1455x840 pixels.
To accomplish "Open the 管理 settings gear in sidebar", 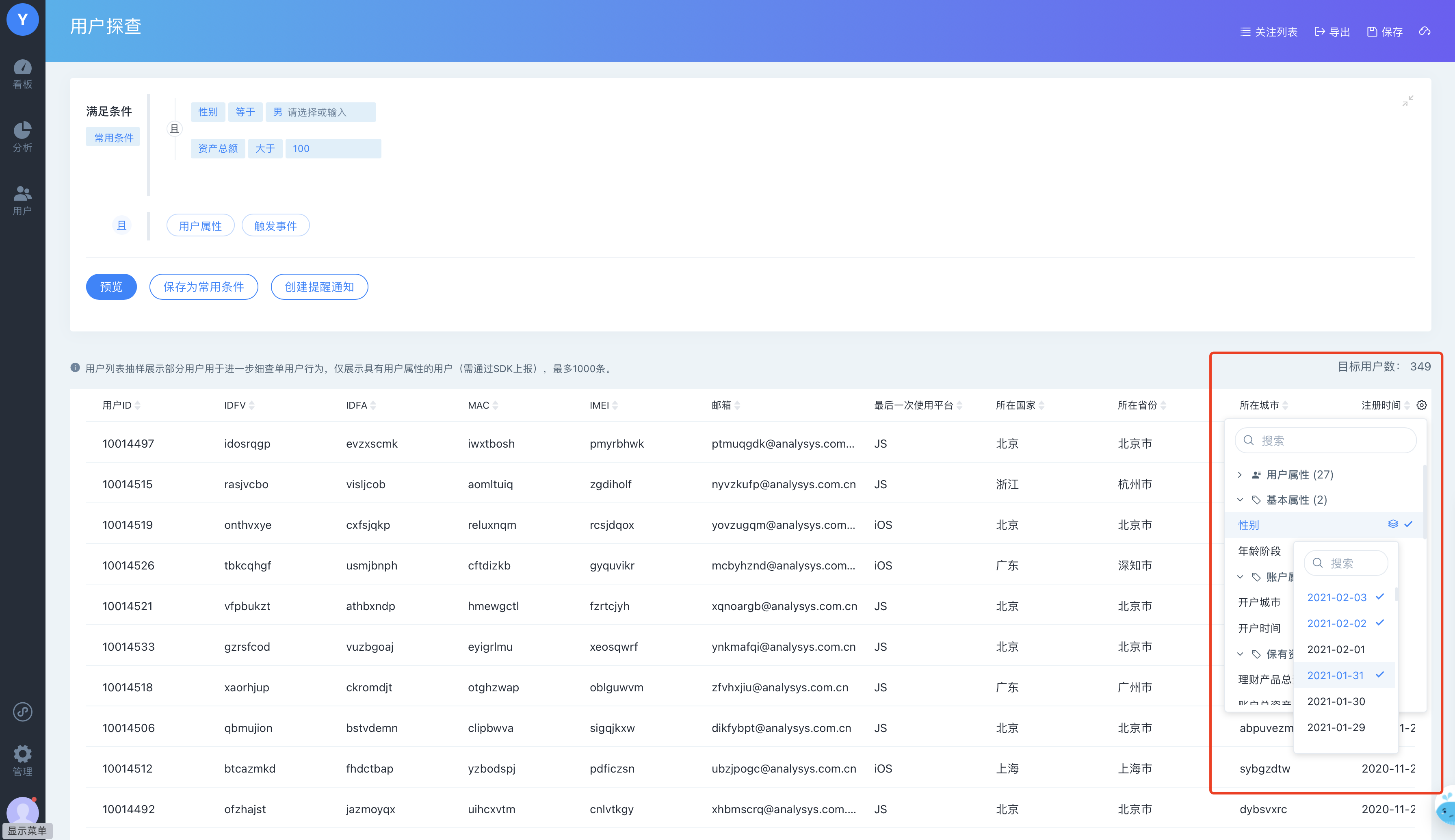I will coord(22,760).
